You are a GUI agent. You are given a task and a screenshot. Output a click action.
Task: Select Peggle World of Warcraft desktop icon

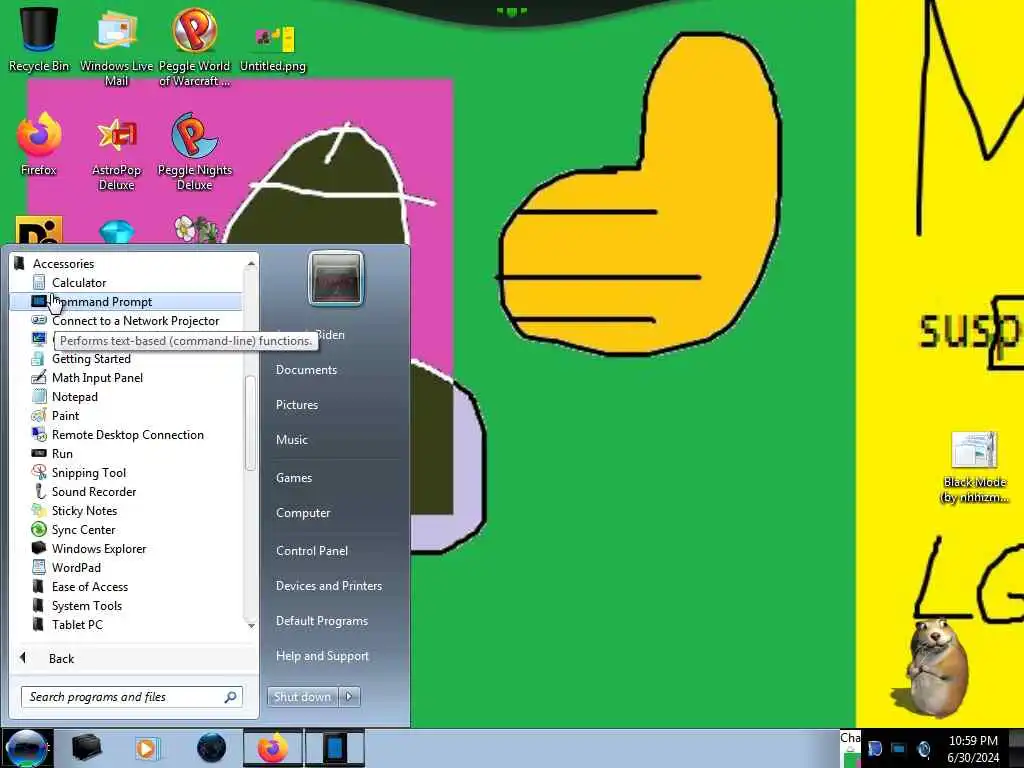click(195, 47)
